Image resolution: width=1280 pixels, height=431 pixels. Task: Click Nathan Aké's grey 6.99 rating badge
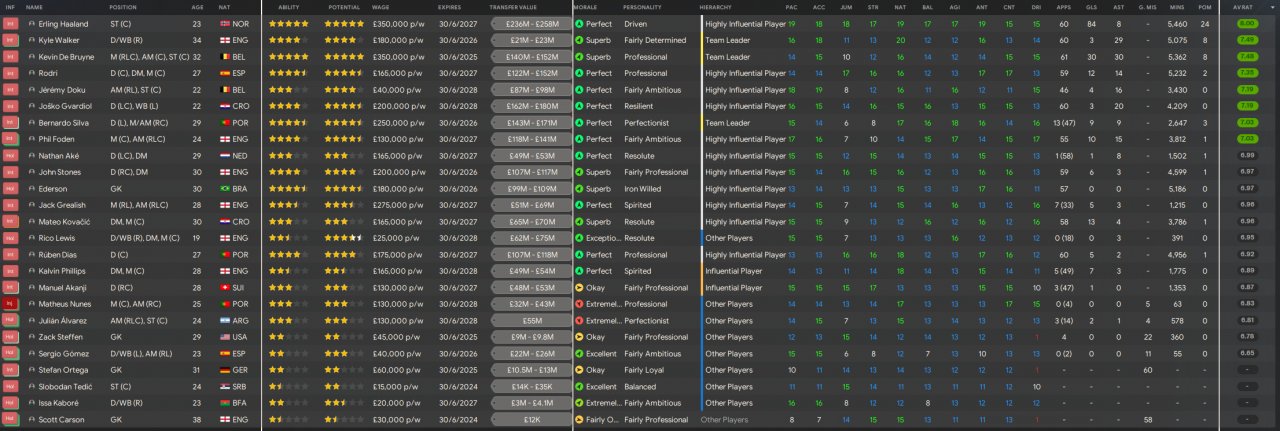1247,155
